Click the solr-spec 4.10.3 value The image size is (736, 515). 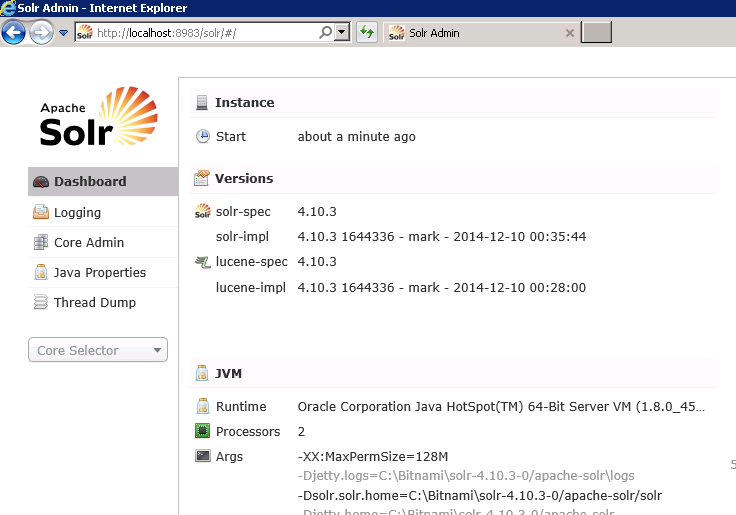pos(317,211)
